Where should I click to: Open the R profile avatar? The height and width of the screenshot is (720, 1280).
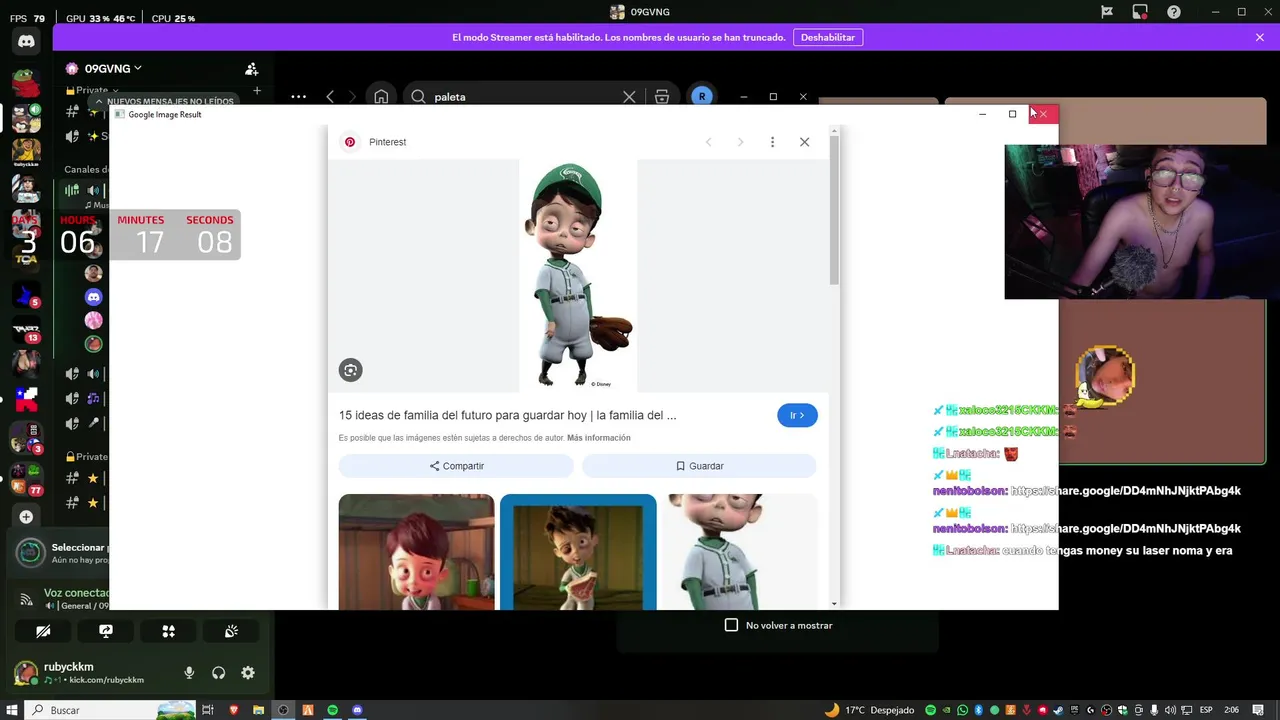pos(702,97)
